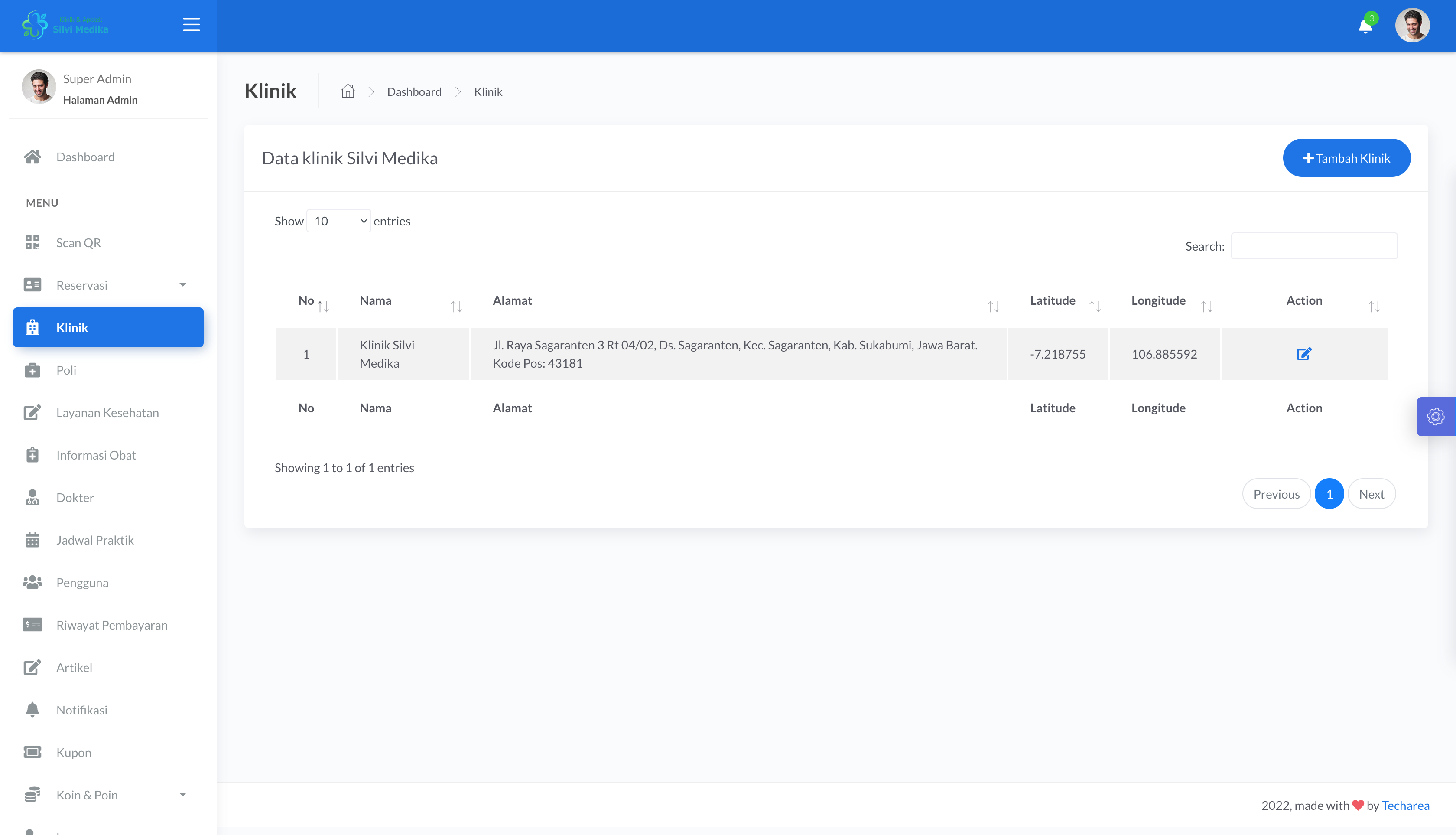Click 'Showing 1 to 1 of 1 entries'

click(x=344, y=468)
